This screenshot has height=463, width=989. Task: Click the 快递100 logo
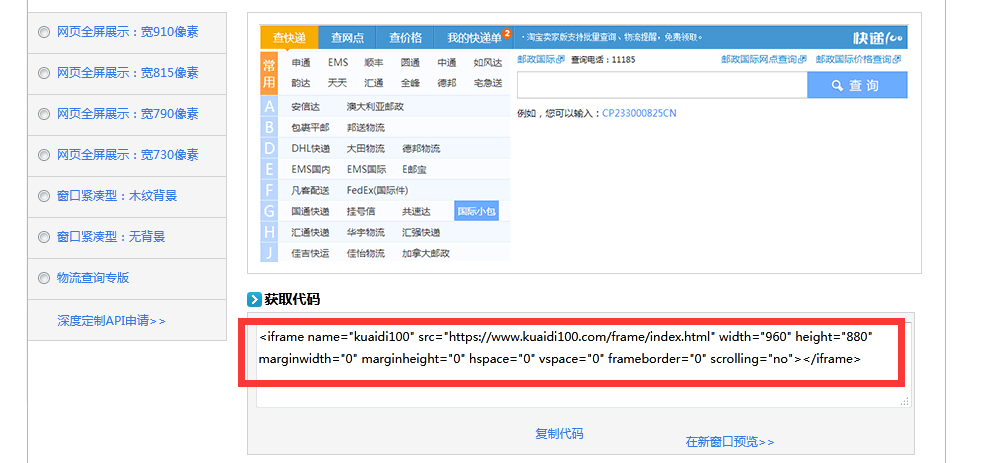point(877,38)
